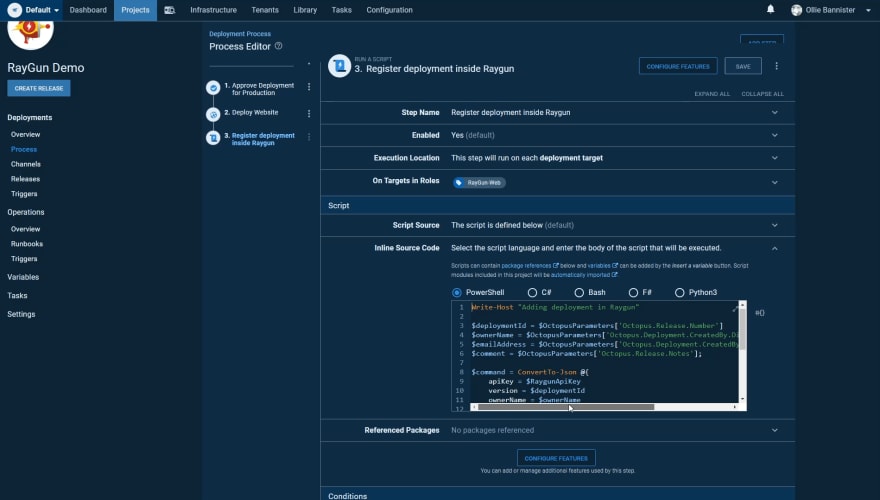The height and width of the screenshot is (500, 880).
Task: Open the variables help link
Action: (602, 266)
